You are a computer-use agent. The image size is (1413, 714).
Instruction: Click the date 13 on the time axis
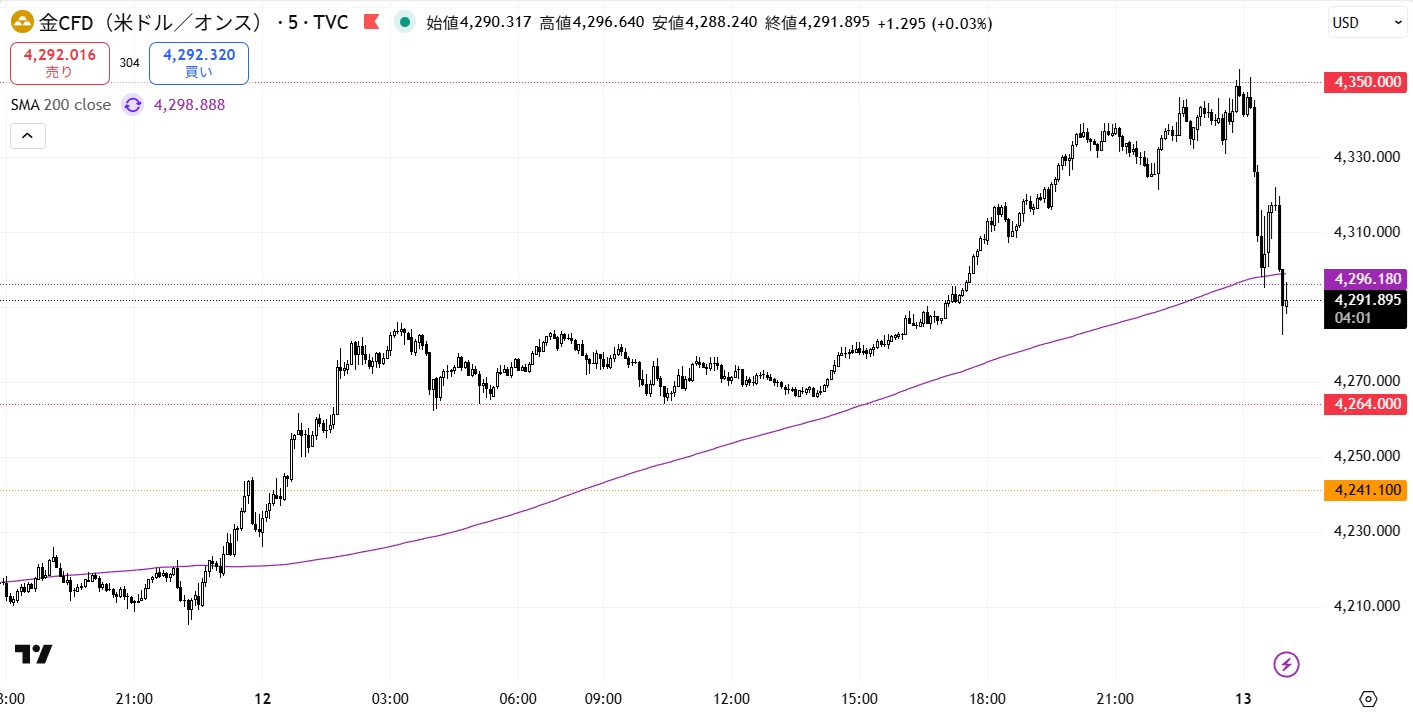(1243, 699)
